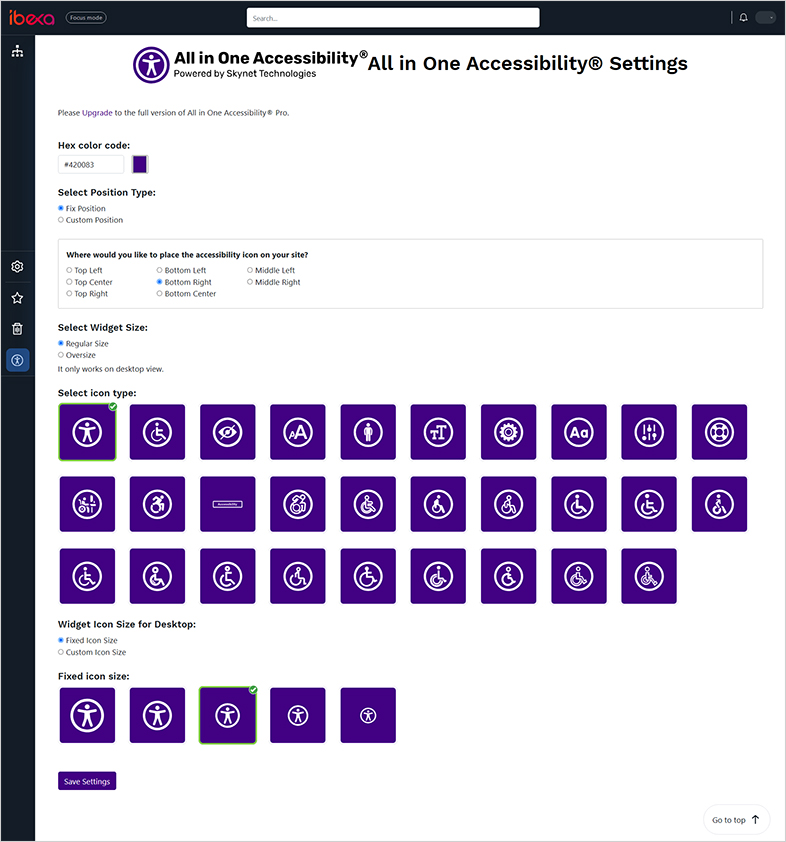
Task: Select the eye/low-vision icon type
Action: click(227, 432)
